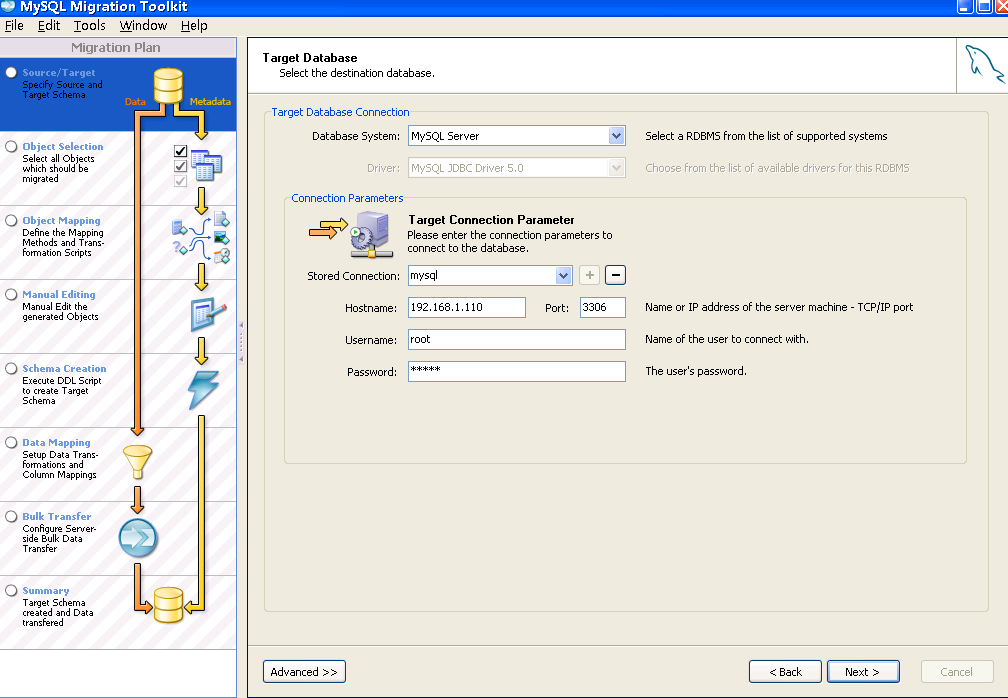
Task: Go back with the < Back button
Action: (x=785, y=672)
